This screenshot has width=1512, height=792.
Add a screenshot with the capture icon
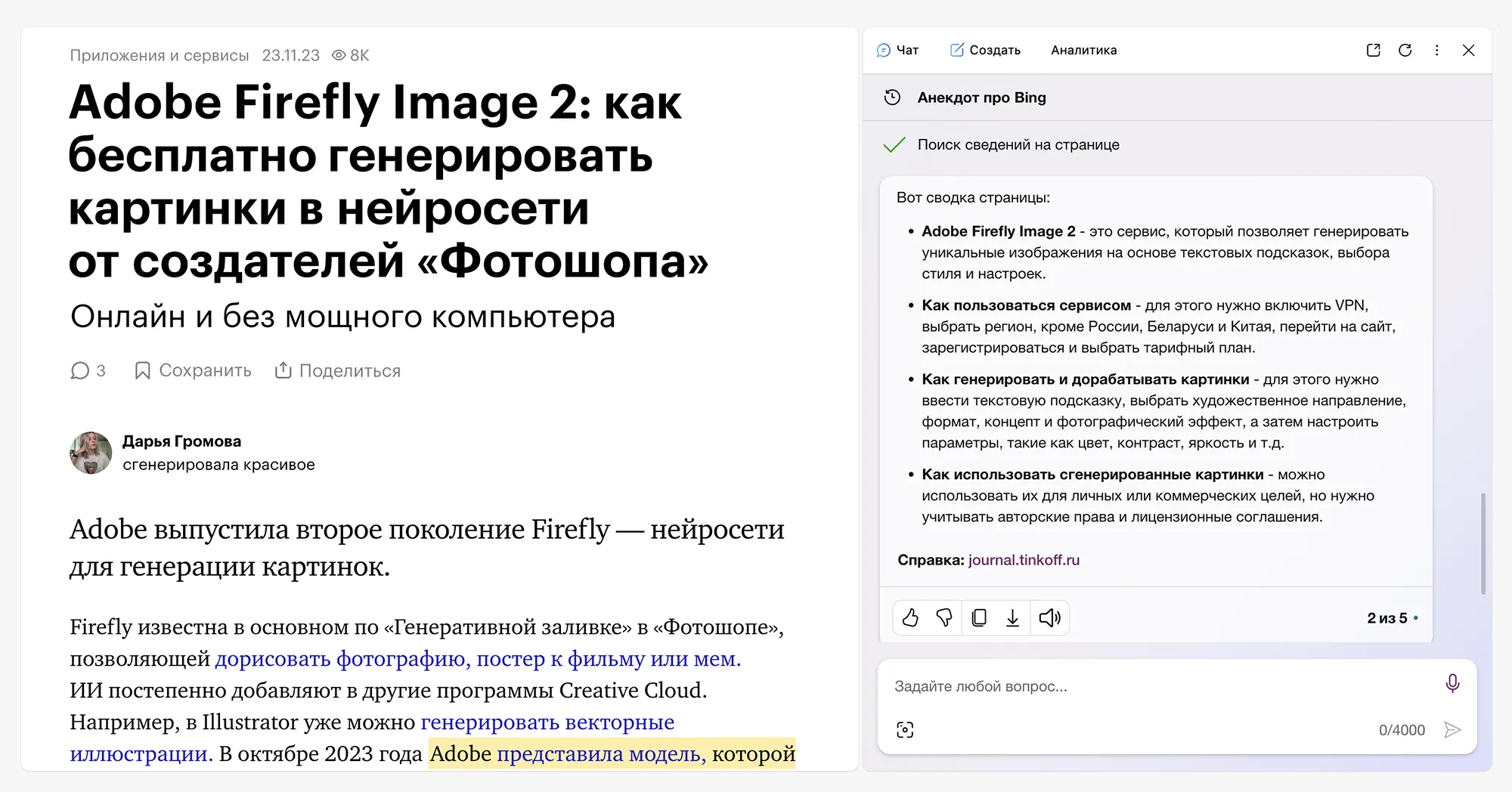[905, 729]
